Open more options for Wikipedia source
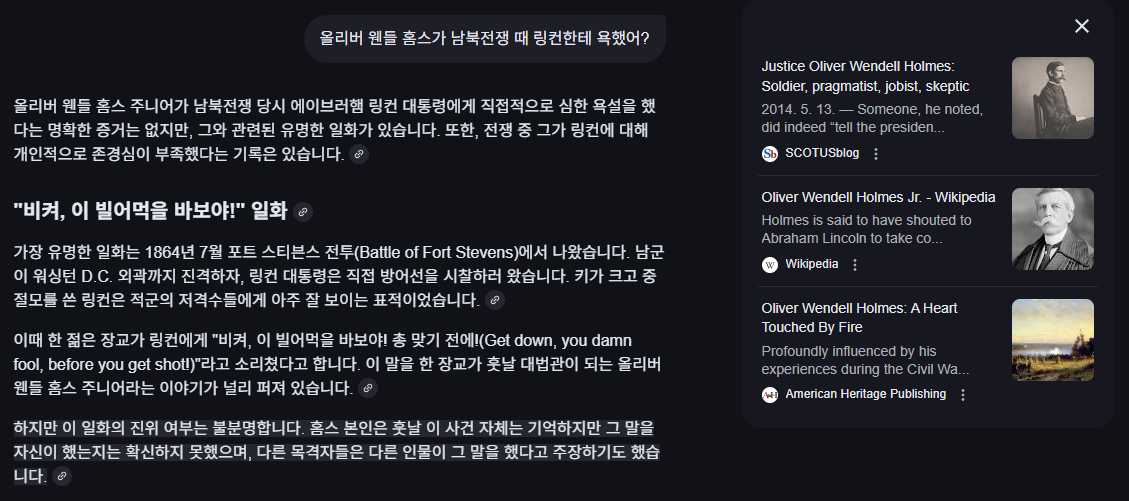This screenshot has width=1129, height=501. [x=855, y=265]
